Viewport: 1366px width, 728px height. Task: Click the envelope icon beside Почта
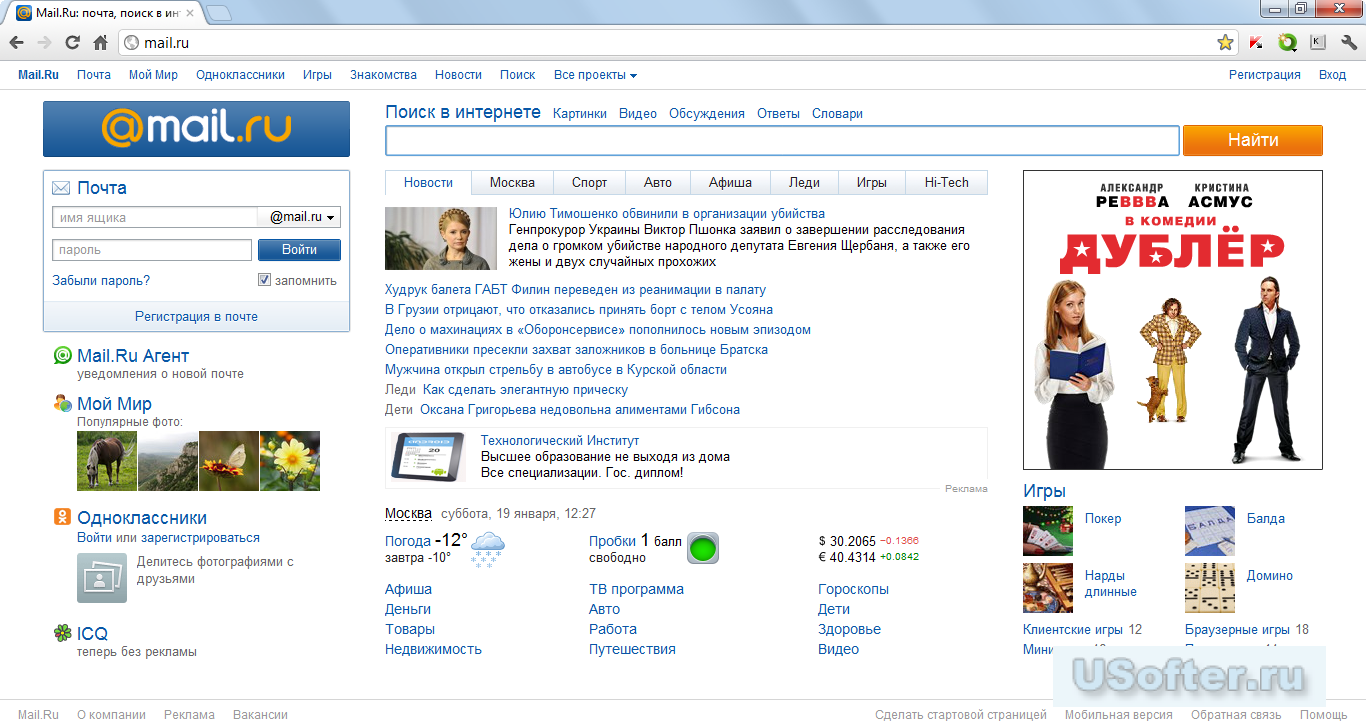61,188
